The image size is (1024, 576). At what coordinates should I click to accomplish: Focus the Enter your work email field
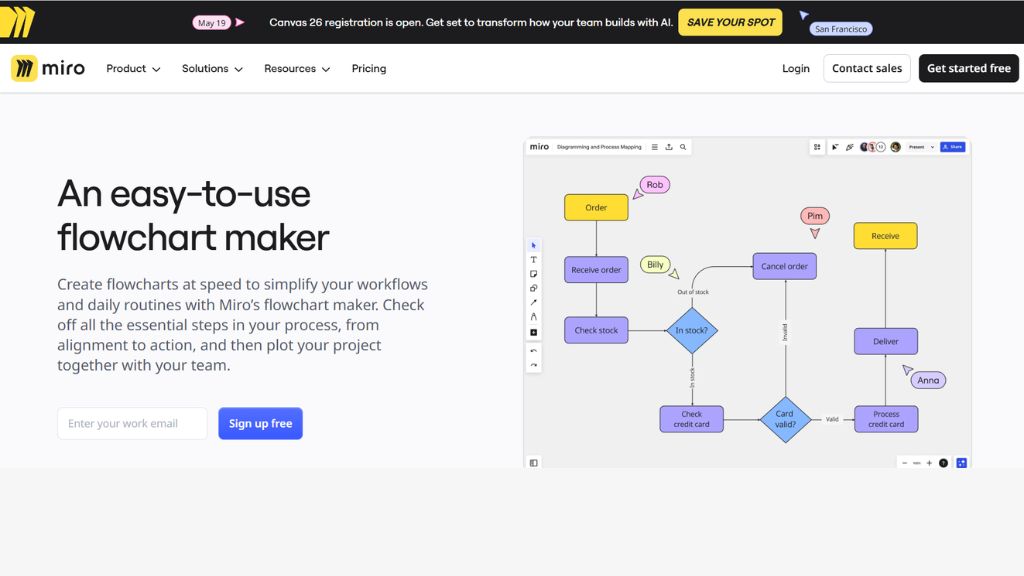click(x=133, y=423)
